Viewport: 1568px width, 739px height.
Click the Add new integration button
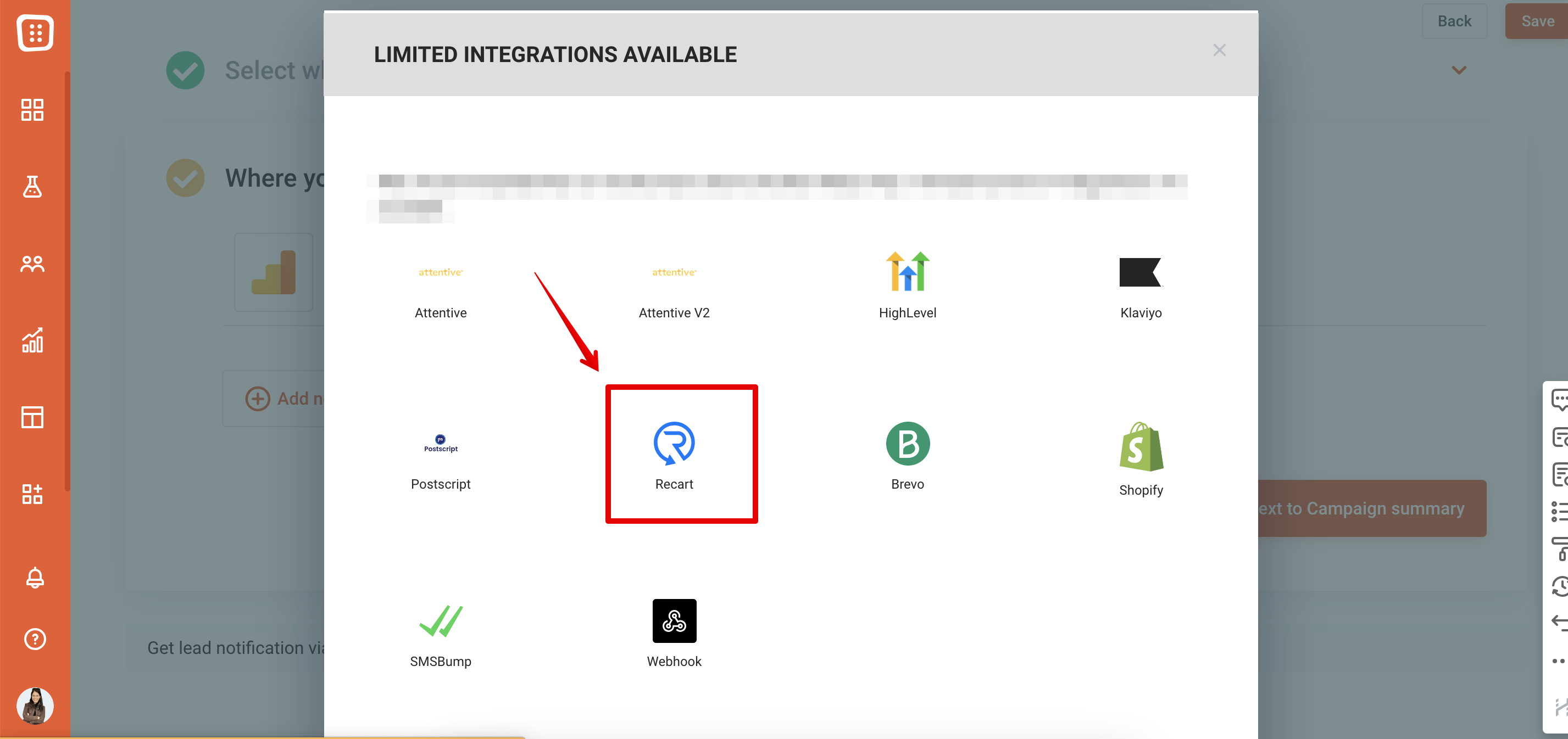pyautogui.click(x=273, y=399)
